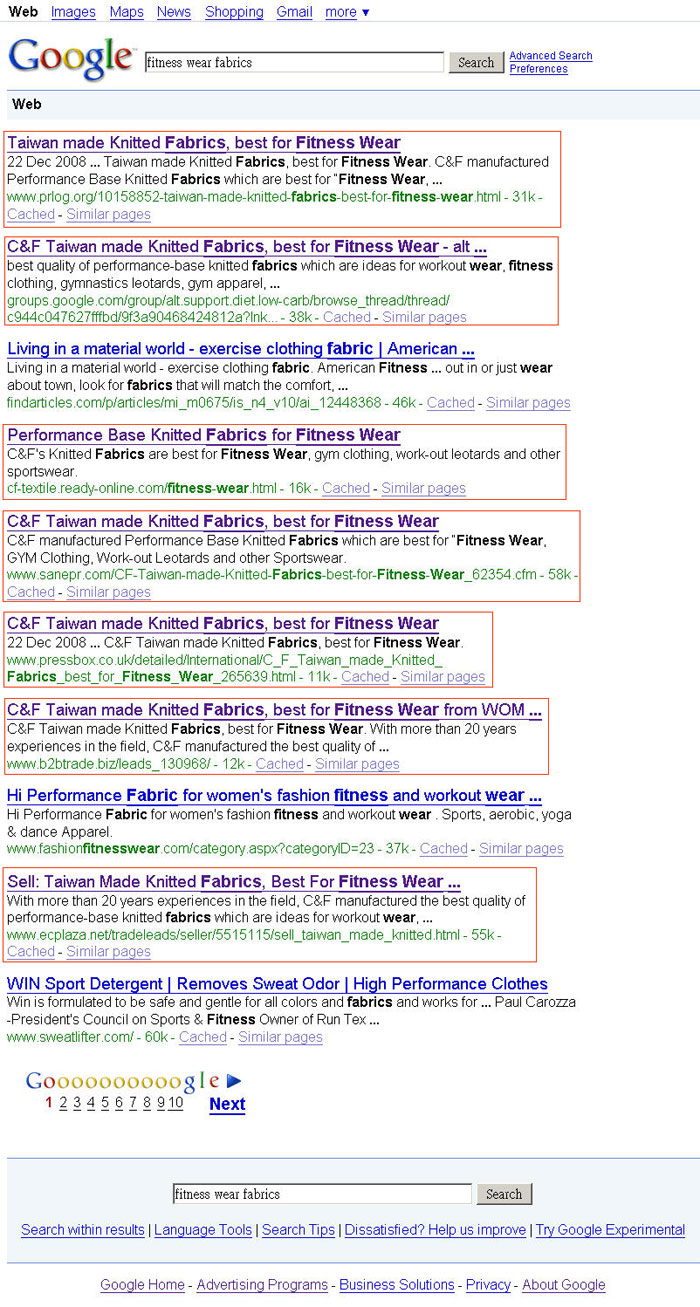Open the About Google footer link
This screenshot has height=1307, width=700.
tap(564, 1285)
